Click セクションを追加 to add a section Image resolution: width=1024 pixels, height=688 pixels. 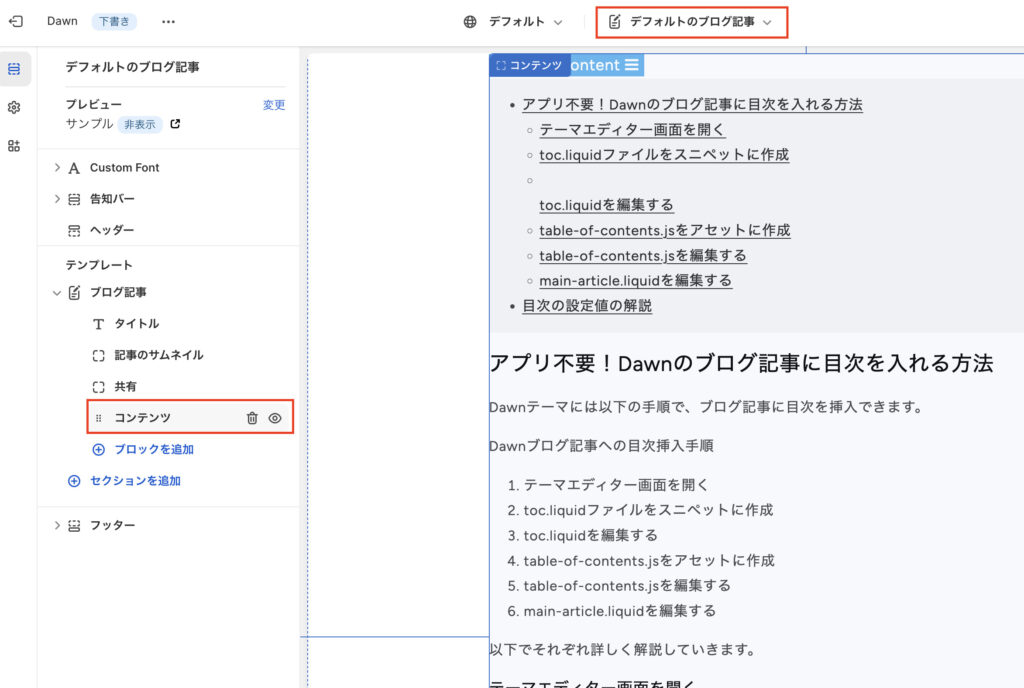(135, 480)
